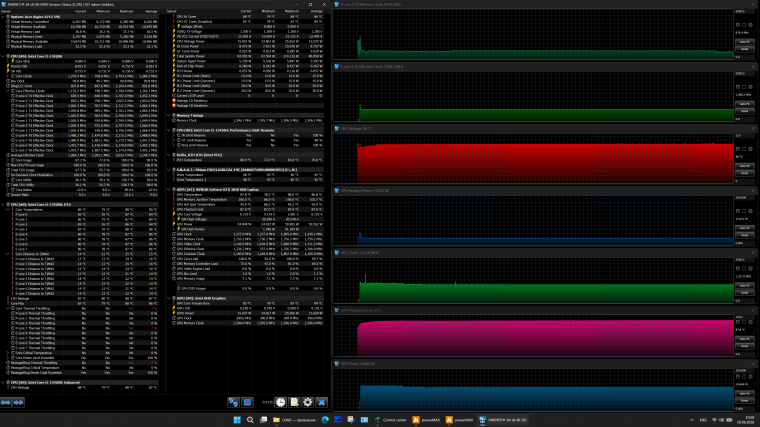The width and height of the screenshot is (760, 427).
Task: Select the red icon of Package C6 Residency row
Action: 174,100
